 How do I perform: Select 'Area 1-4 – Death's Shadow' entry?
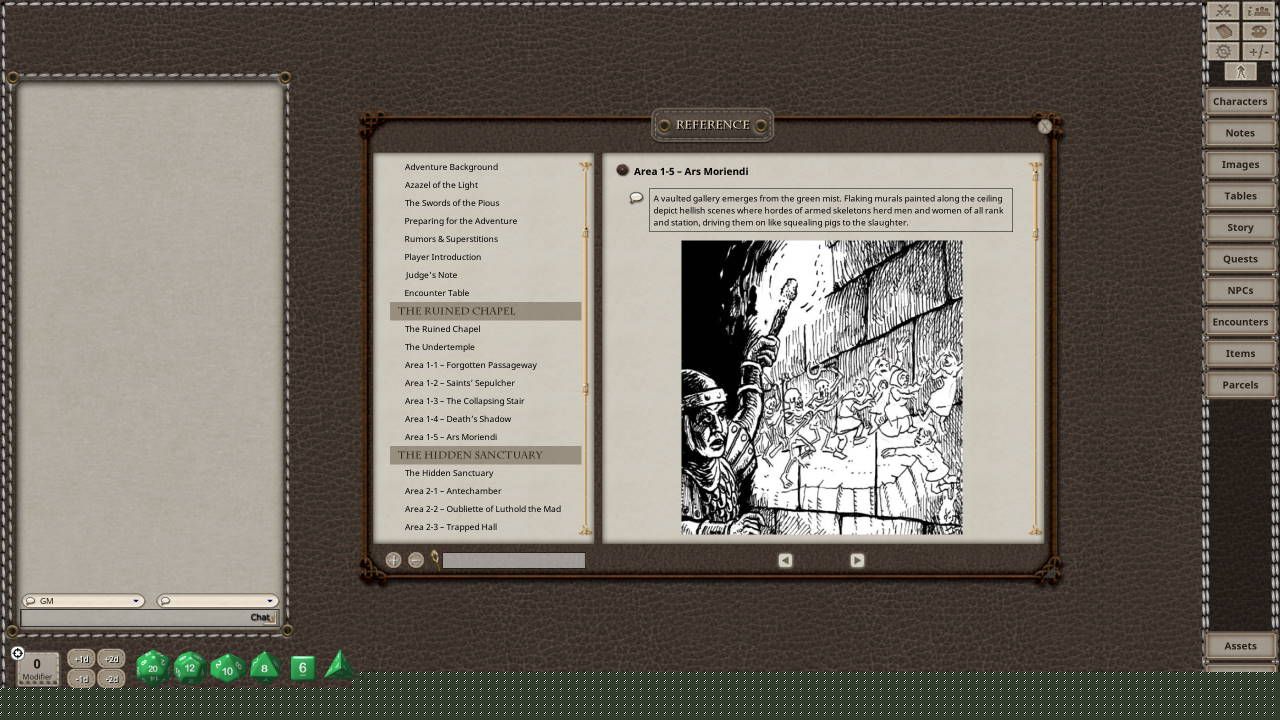[x=458, y=419]
